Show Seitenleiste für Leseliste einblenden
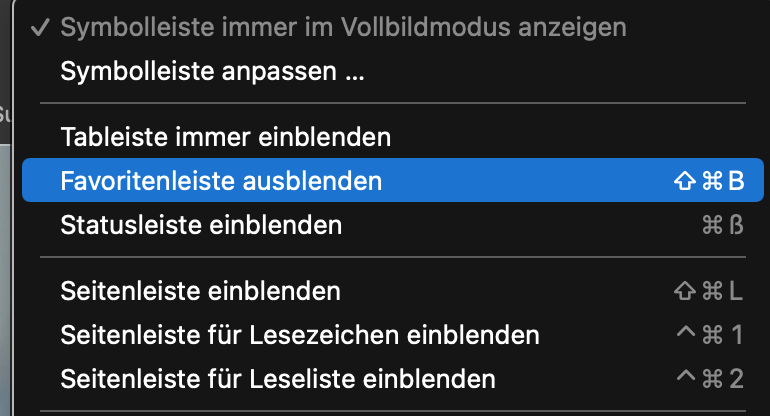This screenshot has height=416, width=770. tap(278, 379)
